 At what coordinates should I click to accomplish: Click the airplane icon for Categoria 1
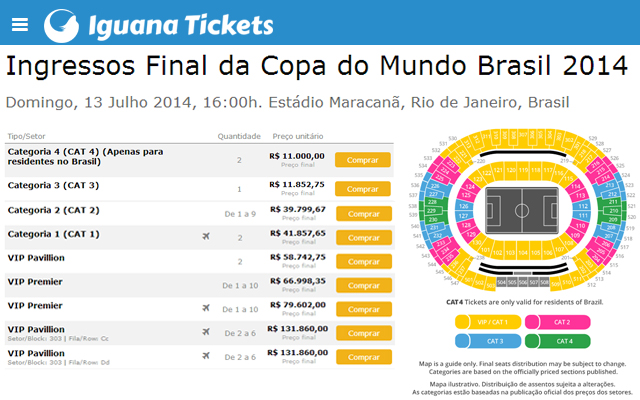(206, 237)
